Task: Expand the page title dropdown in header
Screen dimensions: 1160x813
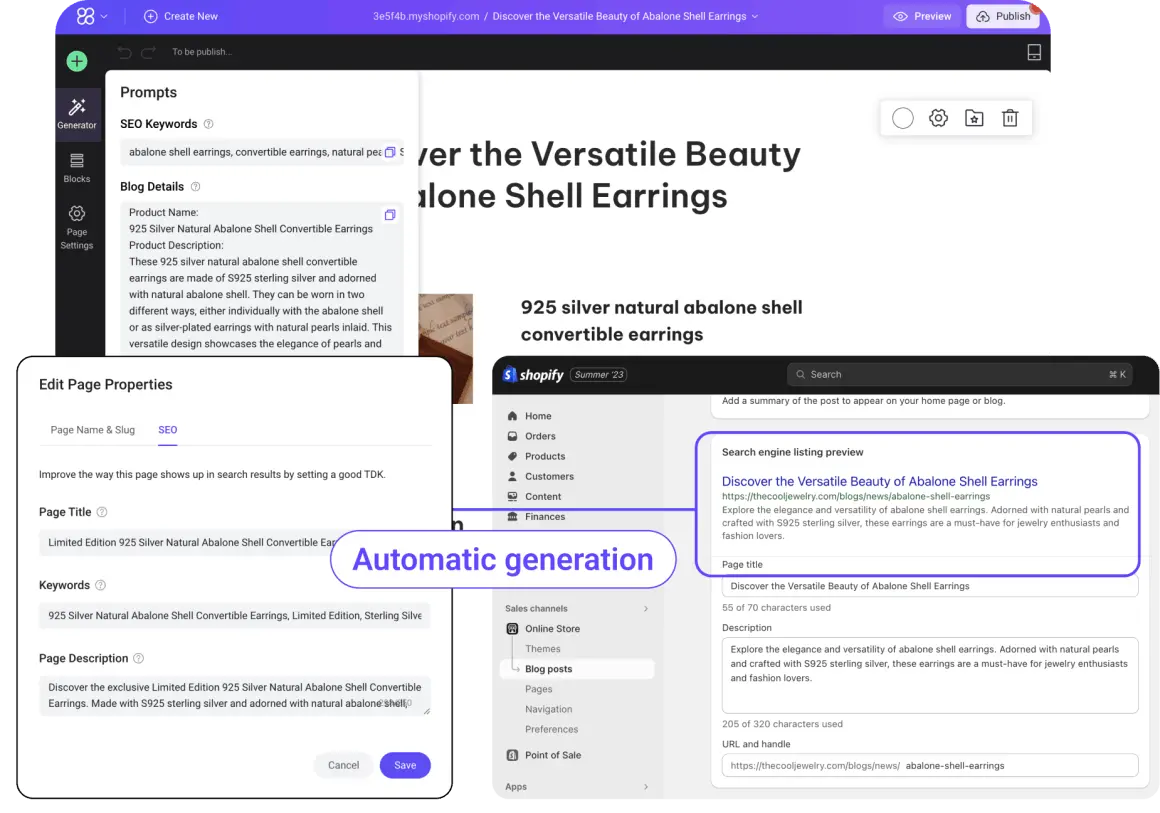Action: (755, 17)
